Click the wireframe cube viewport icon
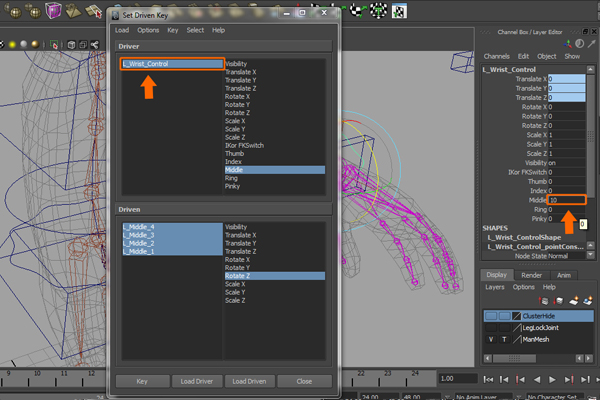The image size is (600, 400). (71, 45)
